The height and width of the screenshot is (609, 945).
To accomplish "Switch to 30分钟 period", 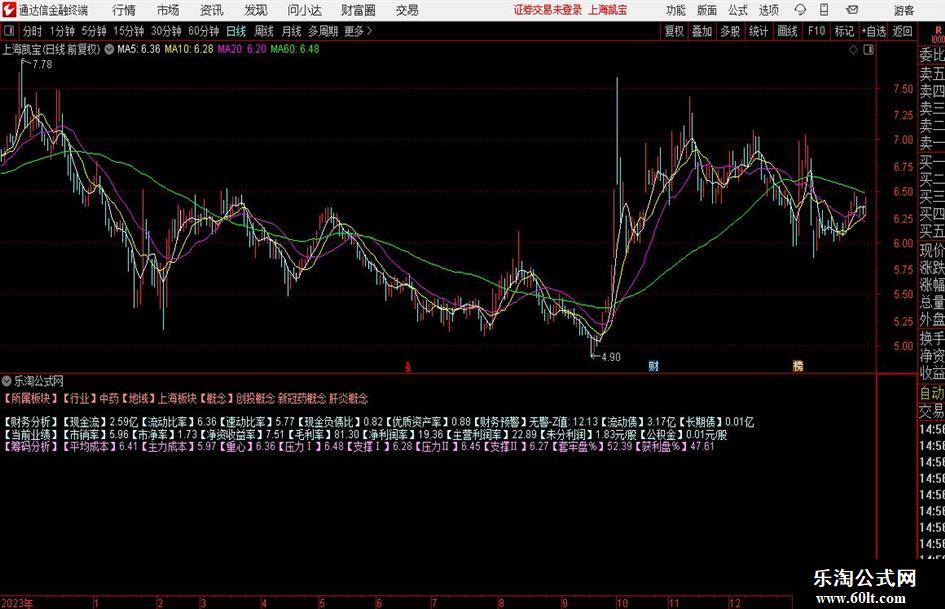I will [166, 31].
